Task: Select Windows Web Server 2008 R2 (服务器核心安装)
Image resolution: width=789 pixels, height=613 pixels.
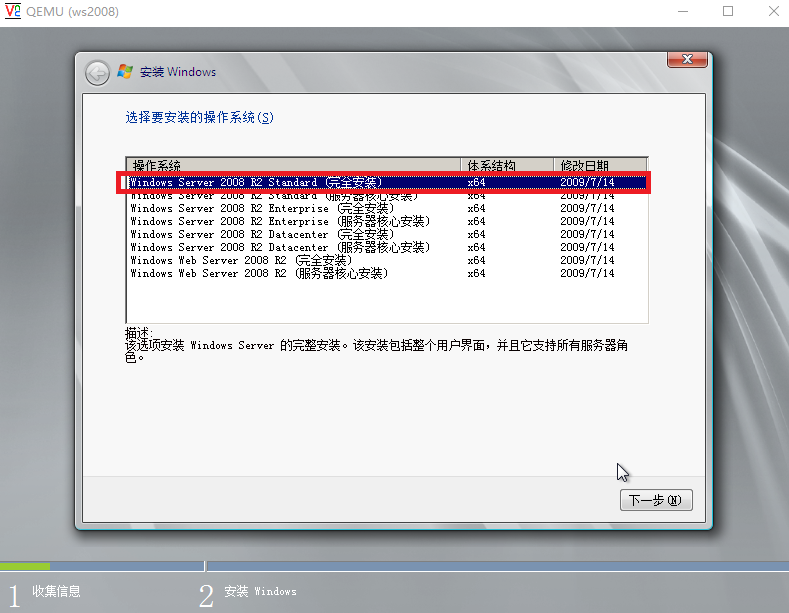Action: 387,274
